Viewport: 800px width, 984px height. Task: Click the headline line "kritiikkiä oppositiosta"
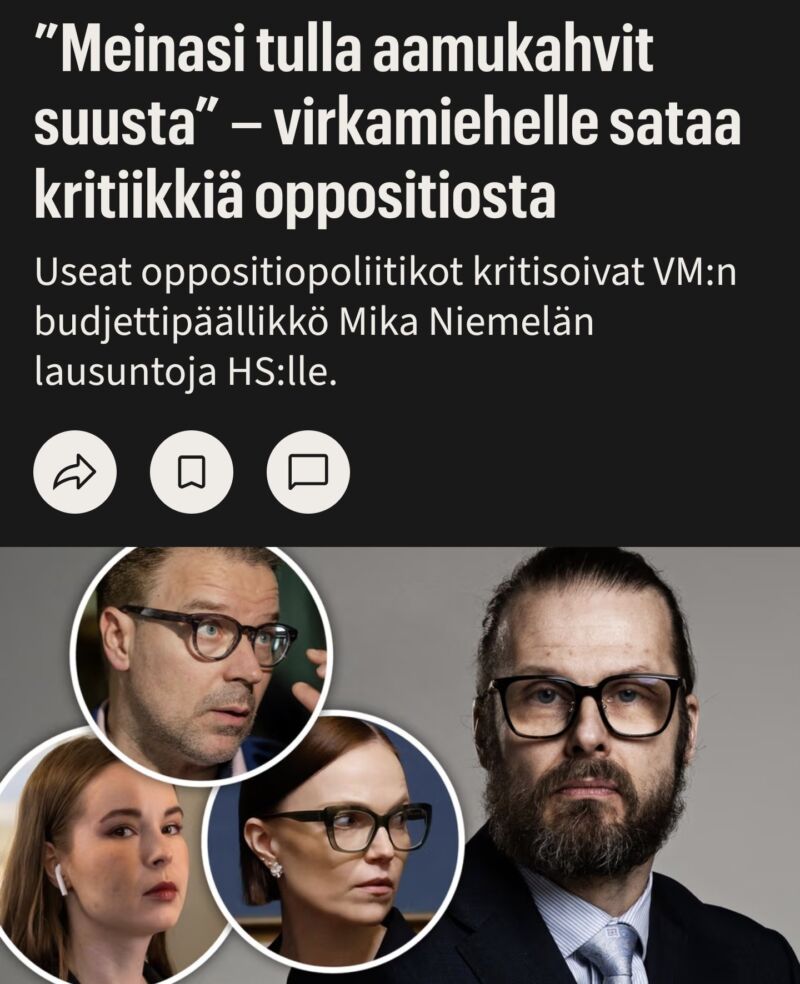295,195
